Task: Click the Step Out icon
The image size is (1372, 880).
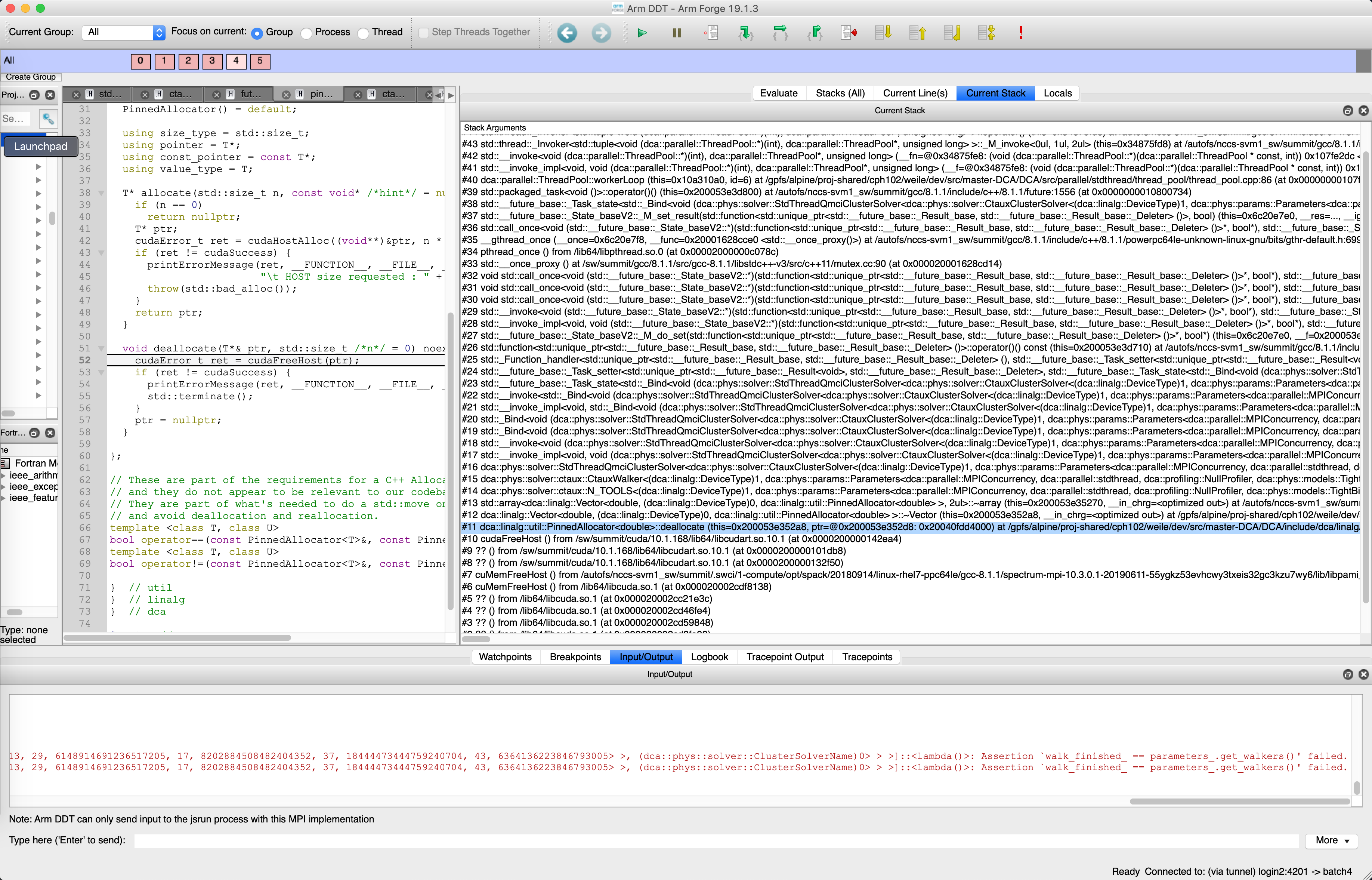Action: 815,33
